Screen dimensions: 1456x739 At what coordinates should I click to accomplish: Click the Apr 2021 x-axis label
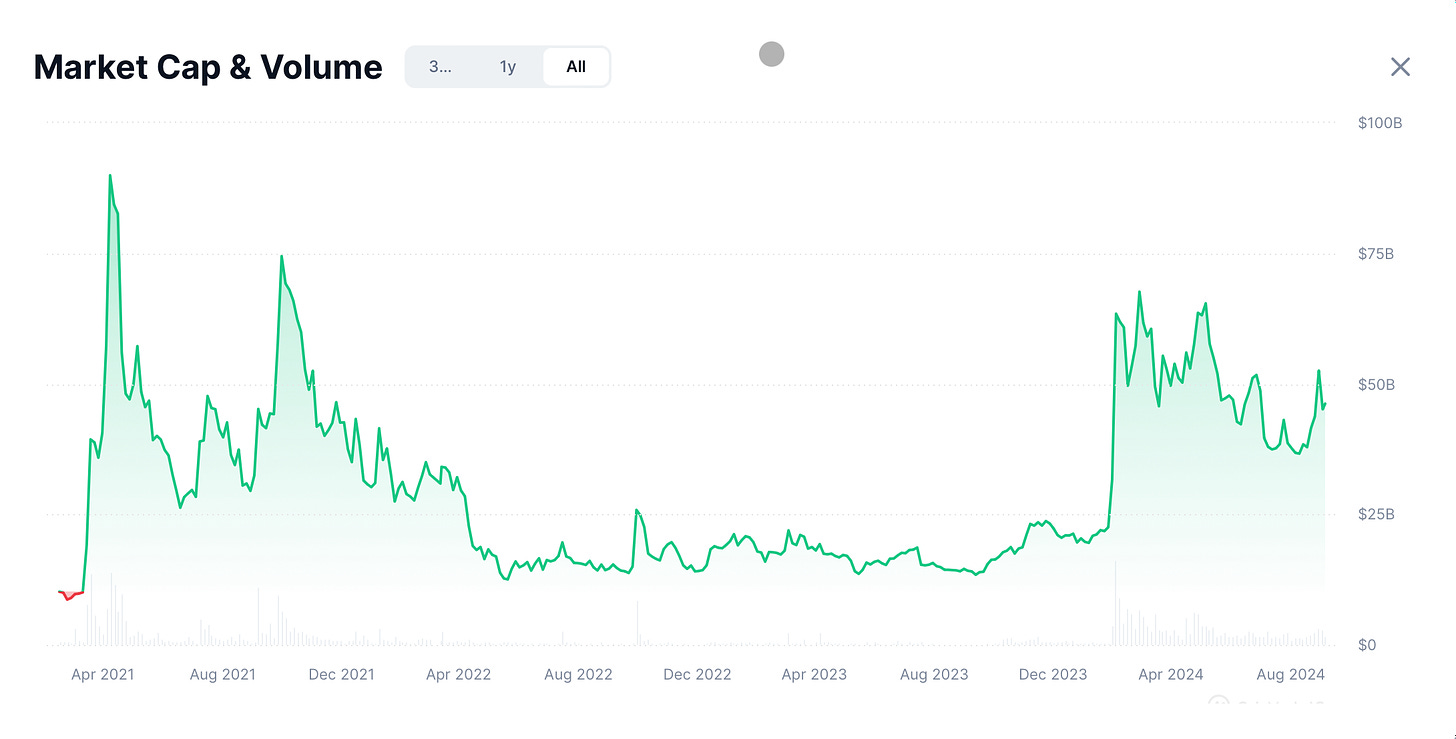103,675
